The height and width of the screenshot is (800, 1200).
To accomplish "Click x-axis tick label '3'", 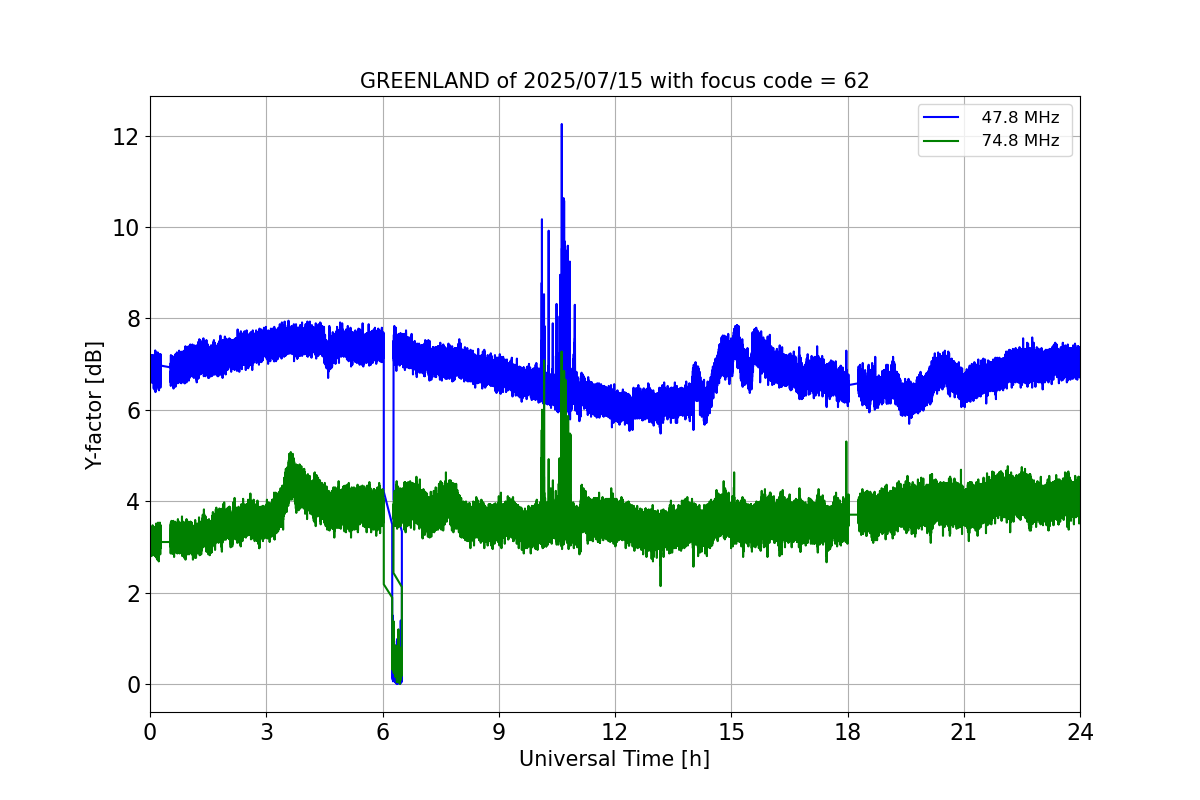I will click(266, 732).
